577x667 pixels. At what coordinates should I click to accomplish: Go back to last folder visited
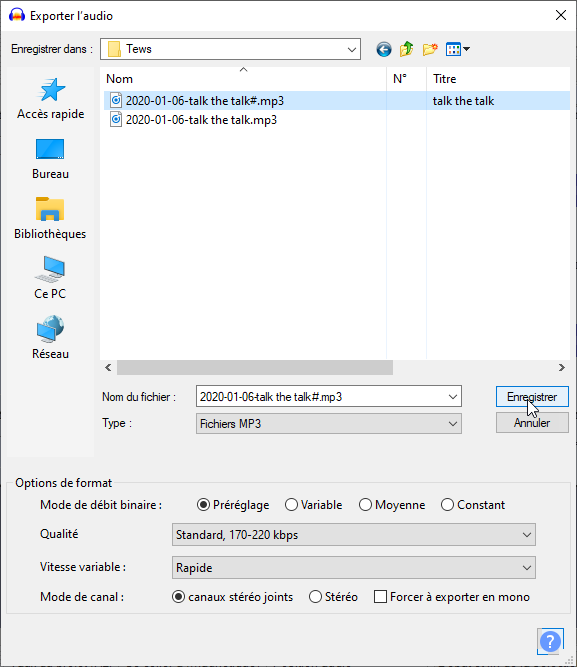384,49
